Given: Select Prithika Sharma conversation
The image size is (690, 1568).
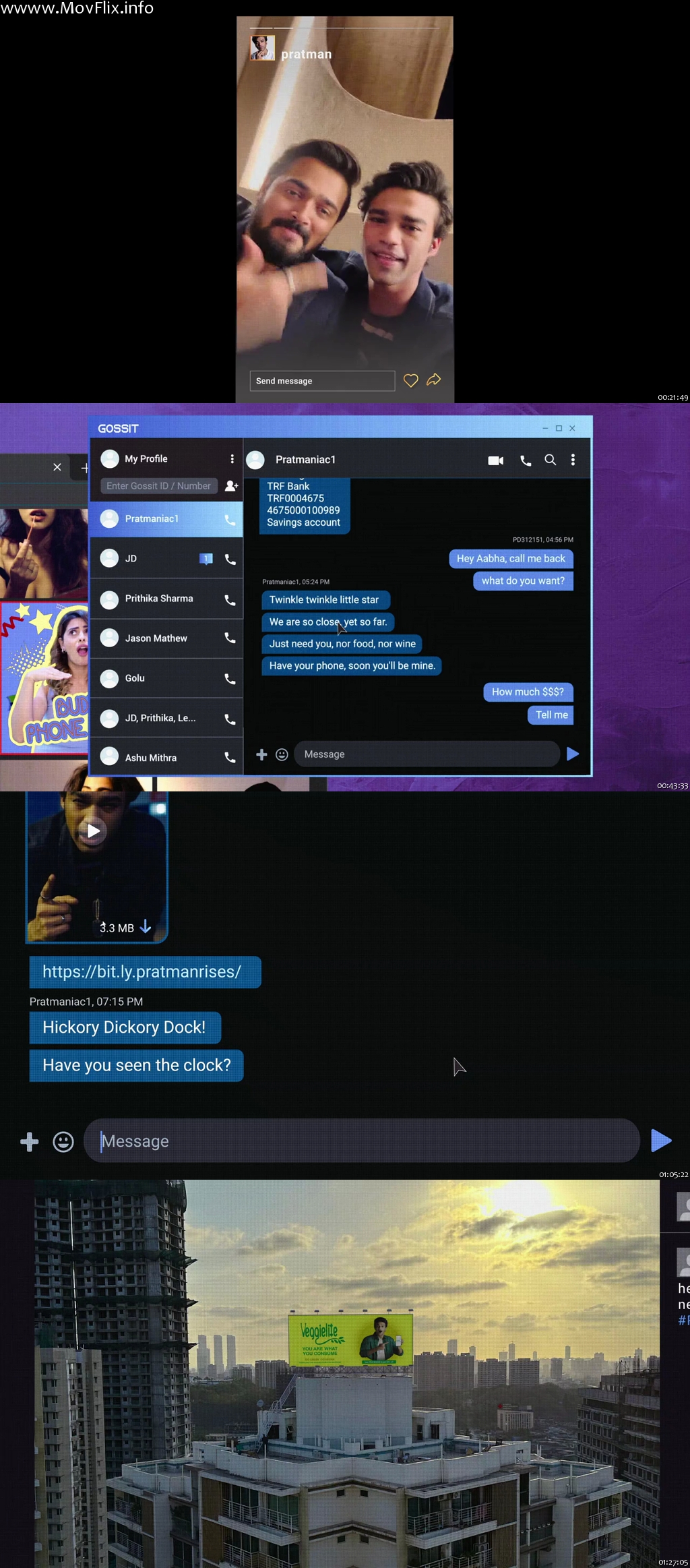Looking at the screenshot, I should [159, 599].
